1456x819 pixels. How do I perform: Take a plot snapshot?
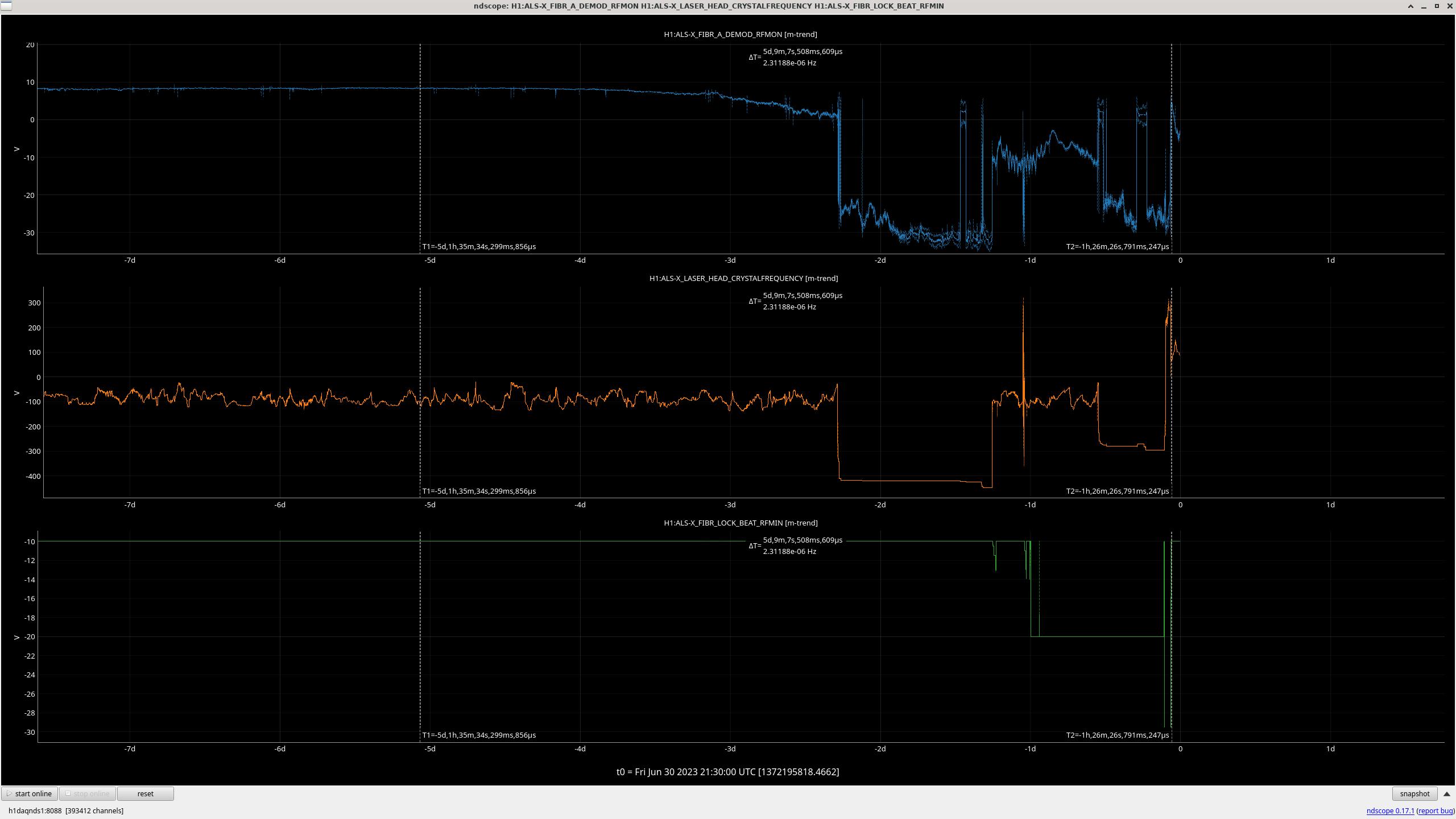(1414, 793)
